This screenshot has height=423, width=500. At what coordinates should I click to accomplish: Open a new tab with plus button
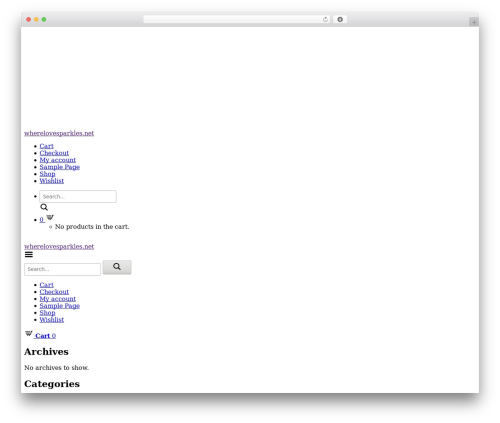pos(474,22)
